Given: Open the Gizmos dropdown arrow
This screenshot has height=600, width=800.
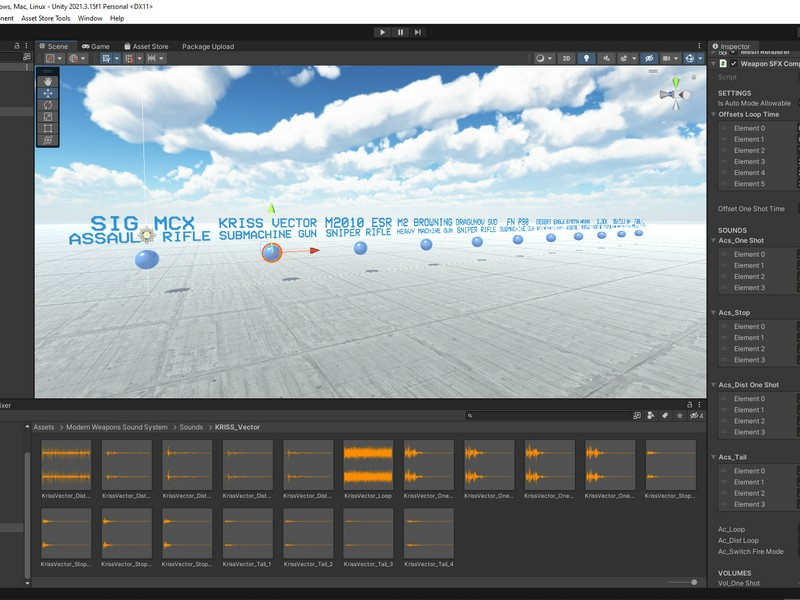Looking at the screenshot, I should point(701,58).
